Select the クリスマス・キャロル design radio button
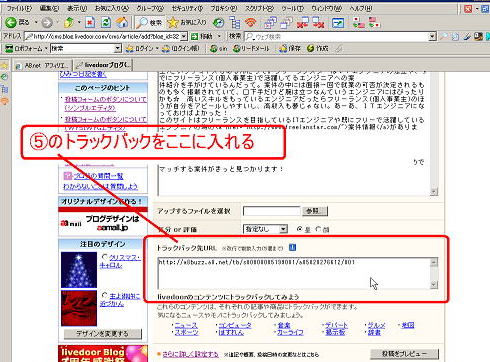Image resolution: width=490 pixels, height=362 pixels. [x=105, y=257]
